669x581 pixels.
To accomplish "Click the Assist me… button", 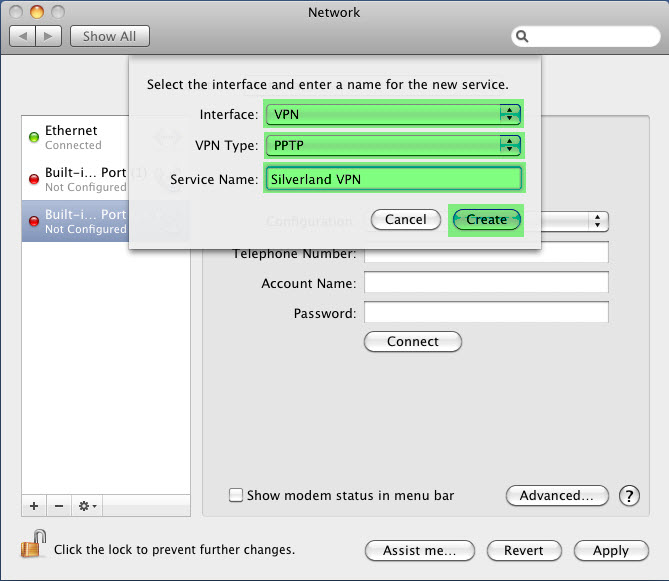I will 419,550.
